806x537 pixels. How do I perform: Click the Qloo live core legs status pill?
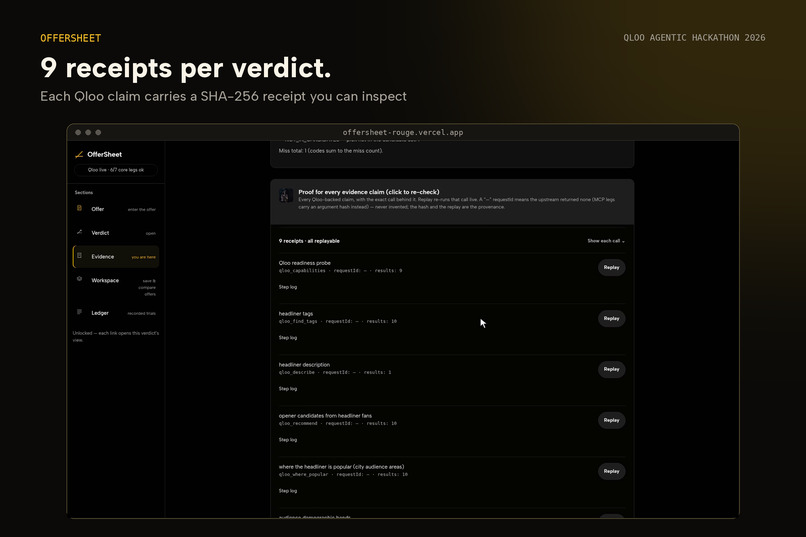point(116,170)
